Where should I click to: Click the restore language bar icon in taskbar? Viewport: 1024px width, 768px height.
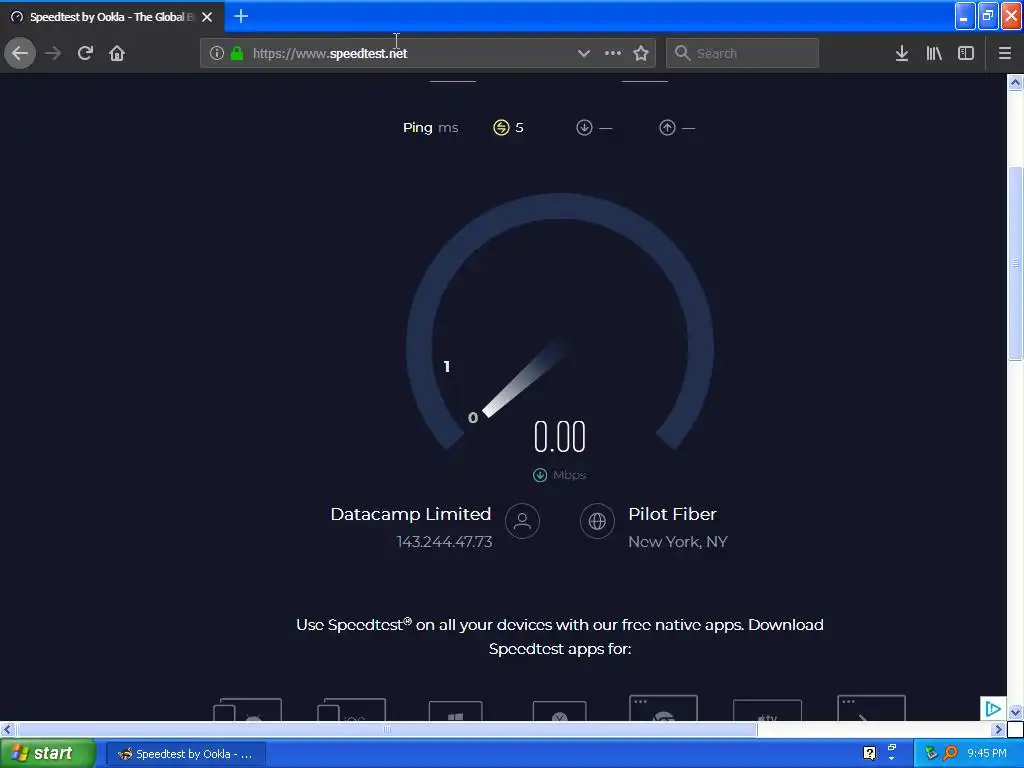pyautogui.click(x=892, y=748)
